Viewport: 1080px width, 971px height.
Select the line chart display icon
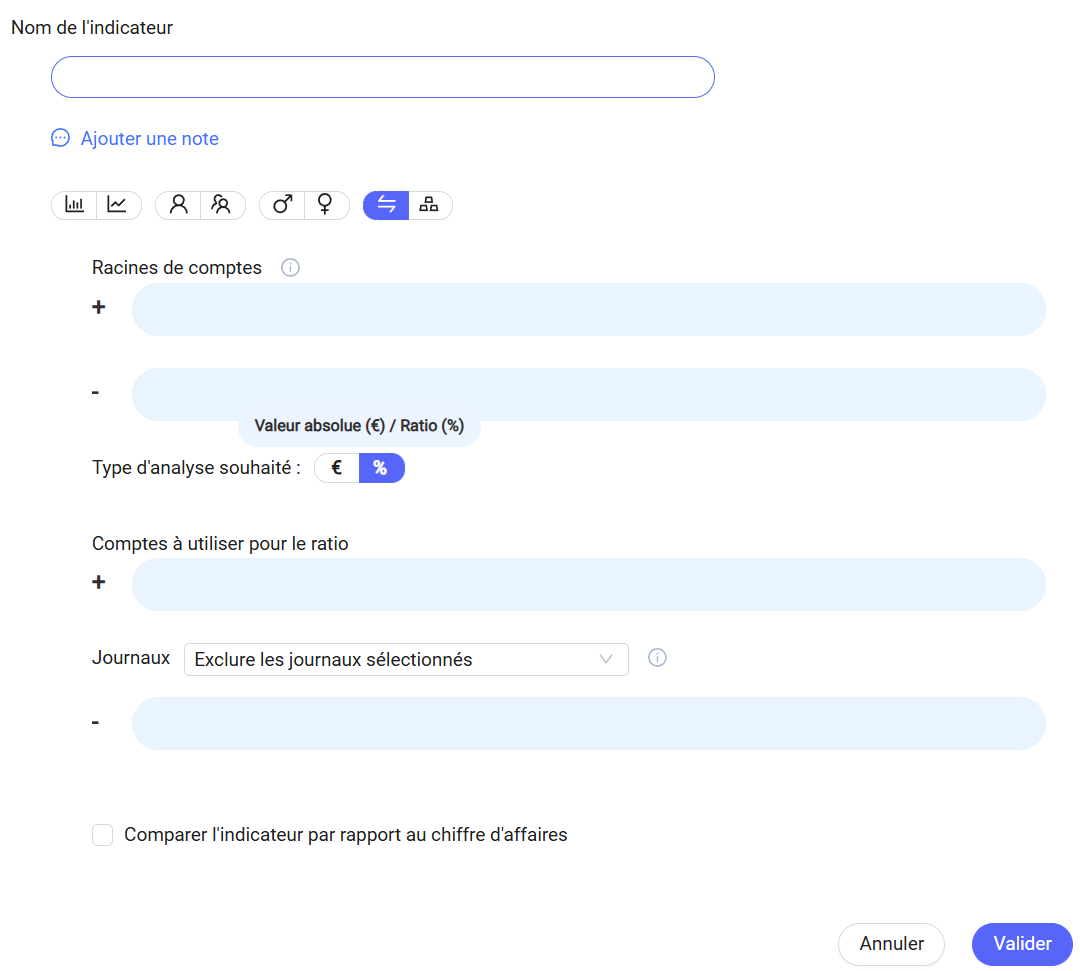[x=118, y=205]
